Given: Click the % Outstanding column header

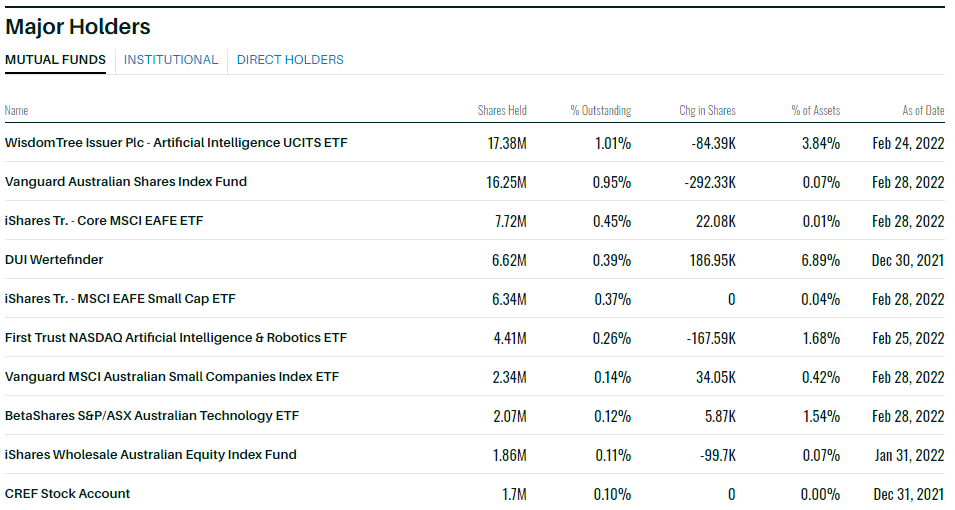Looking at the screenshot, I should pyautogui.click(x=600, y=111).
